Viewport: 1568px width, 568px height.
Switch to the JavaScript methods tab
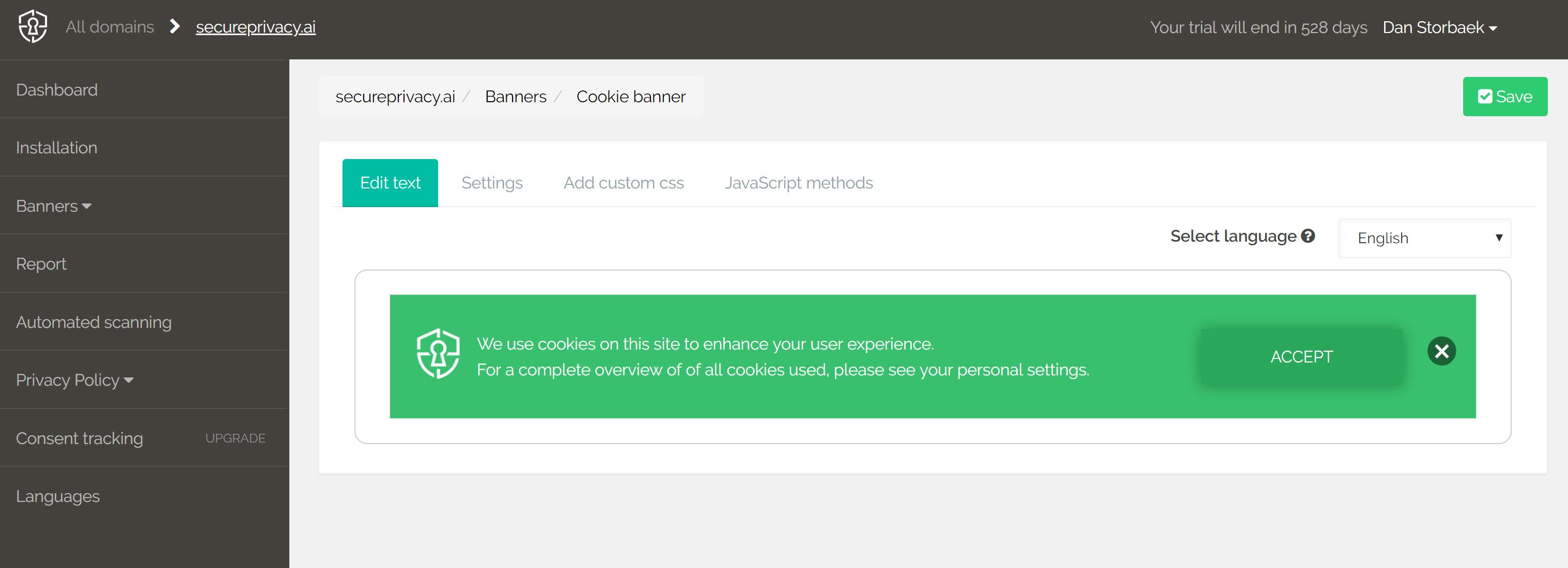pos(798,182)
